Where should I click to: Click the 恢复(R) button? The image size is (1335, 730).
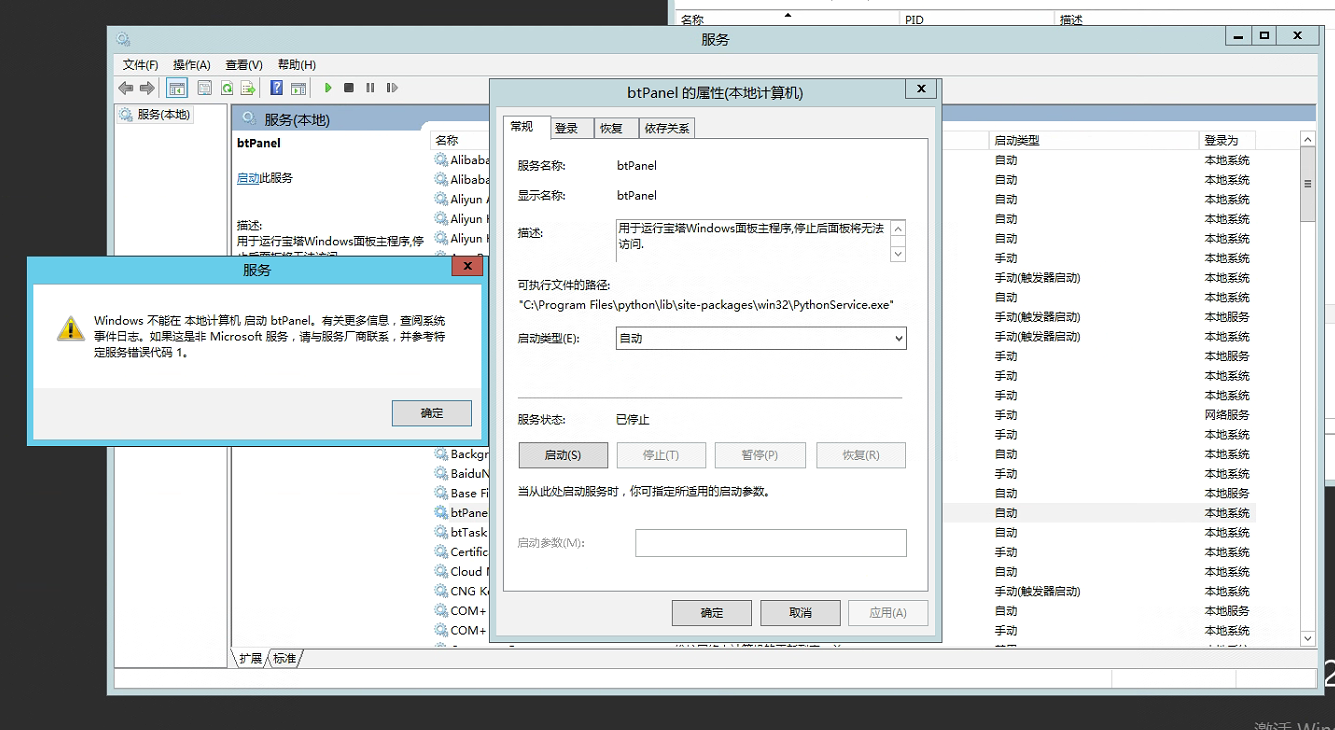click(861, 455)
